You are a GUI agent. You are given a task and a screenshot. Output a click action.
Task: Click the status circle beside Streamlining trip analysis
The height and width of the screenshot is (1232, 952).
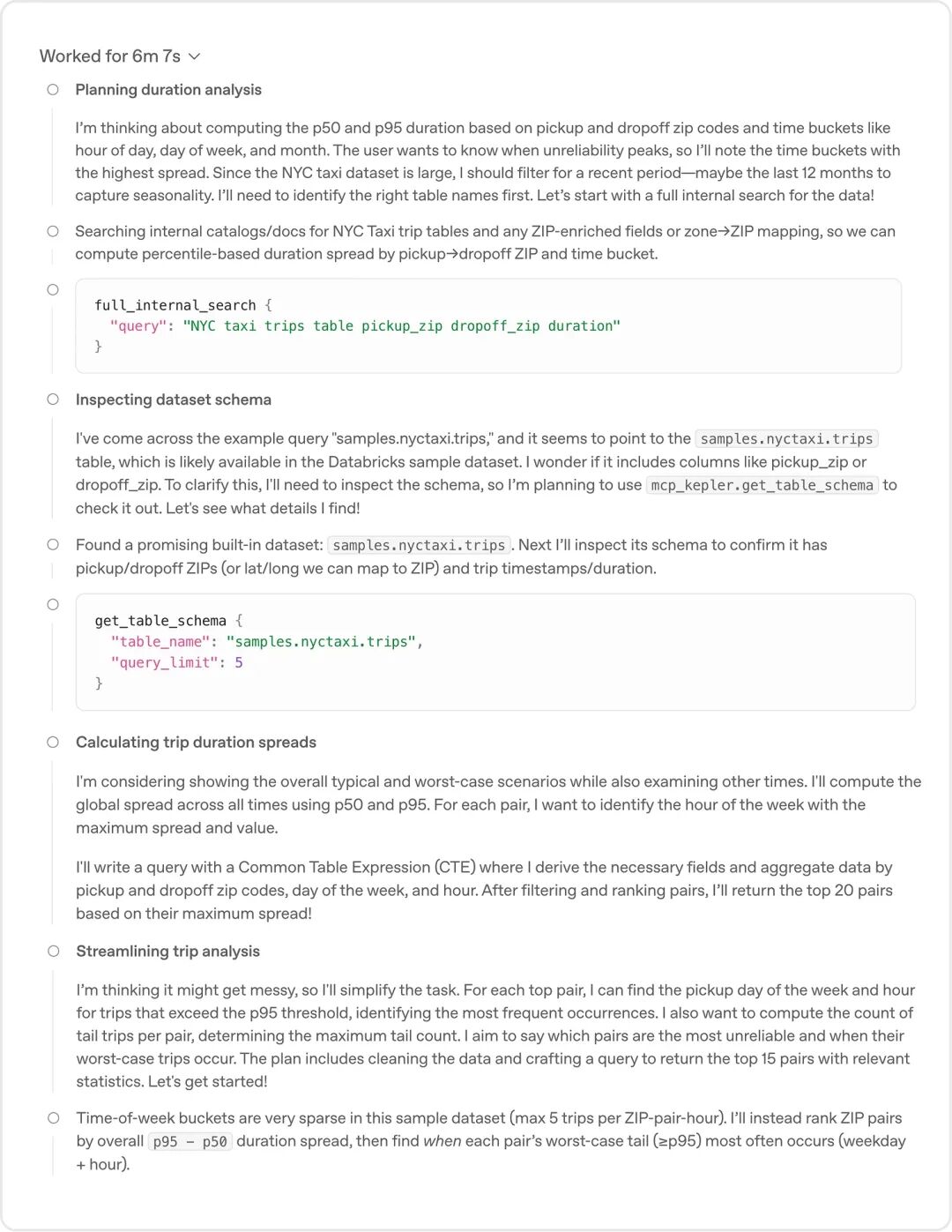tap(53, 951)
